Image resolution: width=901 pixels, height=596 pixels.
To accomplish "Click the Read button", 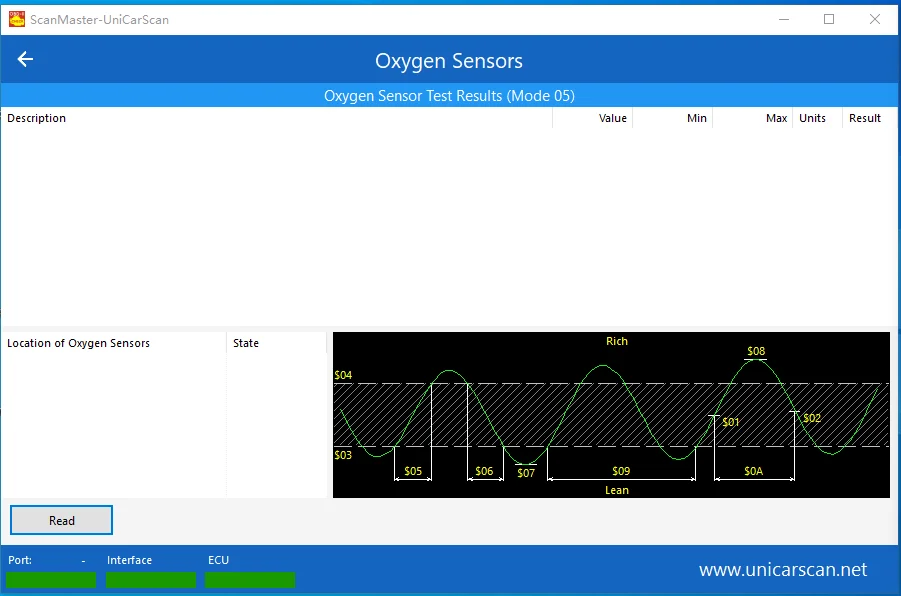I will coord(61,520).
